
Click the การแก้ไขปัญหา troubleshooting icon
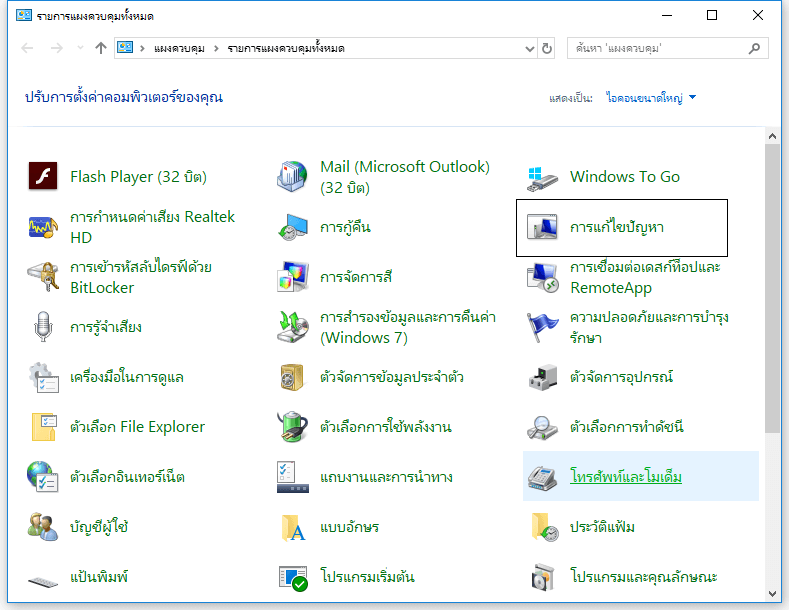click(542, 226)
